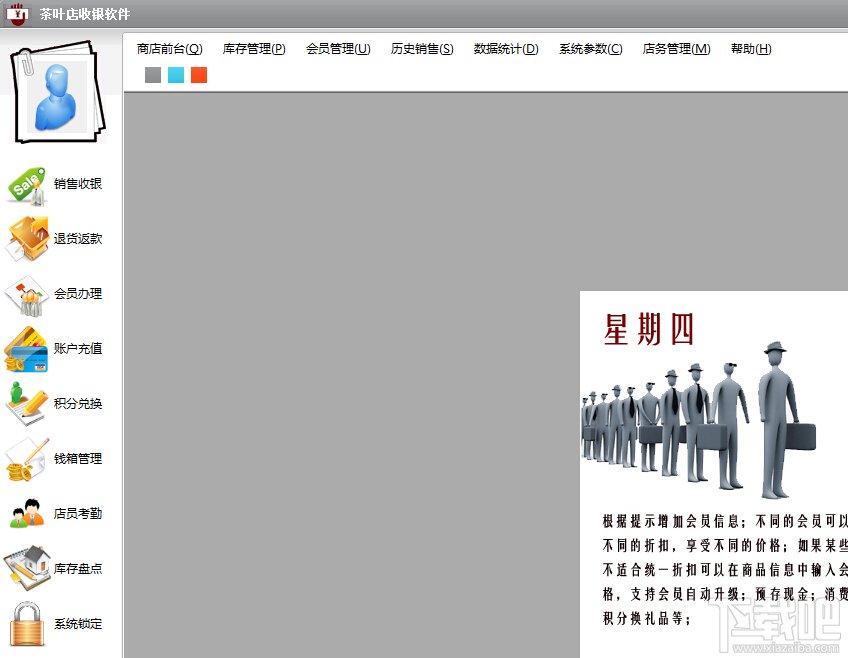
Task: Open the 会员管理(U) menu
Action: (338, 49)
